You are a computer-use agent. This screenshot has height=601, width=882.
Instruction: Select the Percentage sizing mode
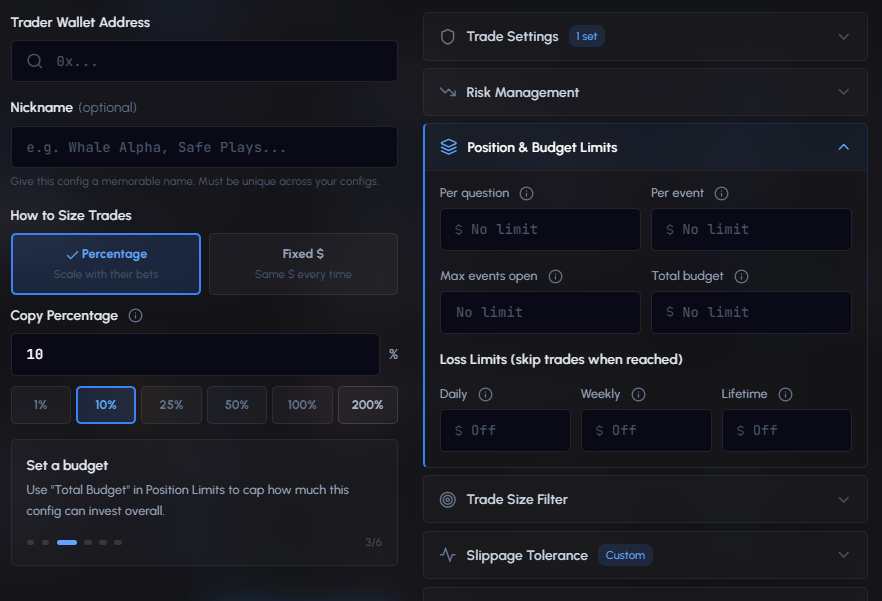point(105,263)
